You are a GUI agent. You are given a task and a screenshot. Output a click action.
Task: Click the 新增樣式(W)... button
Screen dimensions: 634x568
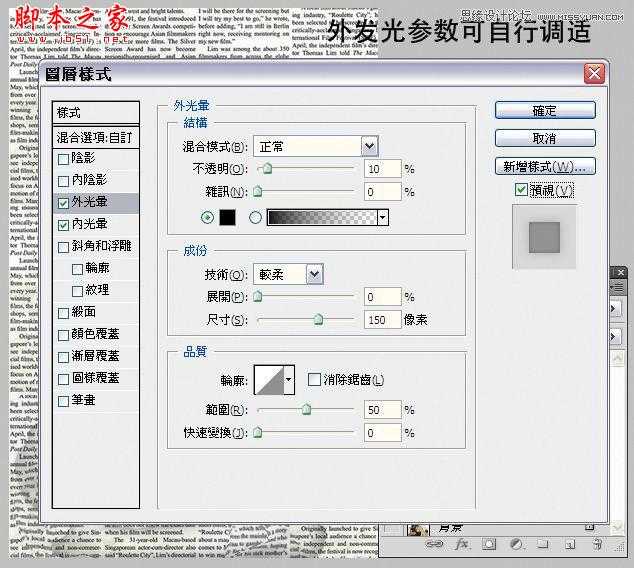(x=545, y=166)
